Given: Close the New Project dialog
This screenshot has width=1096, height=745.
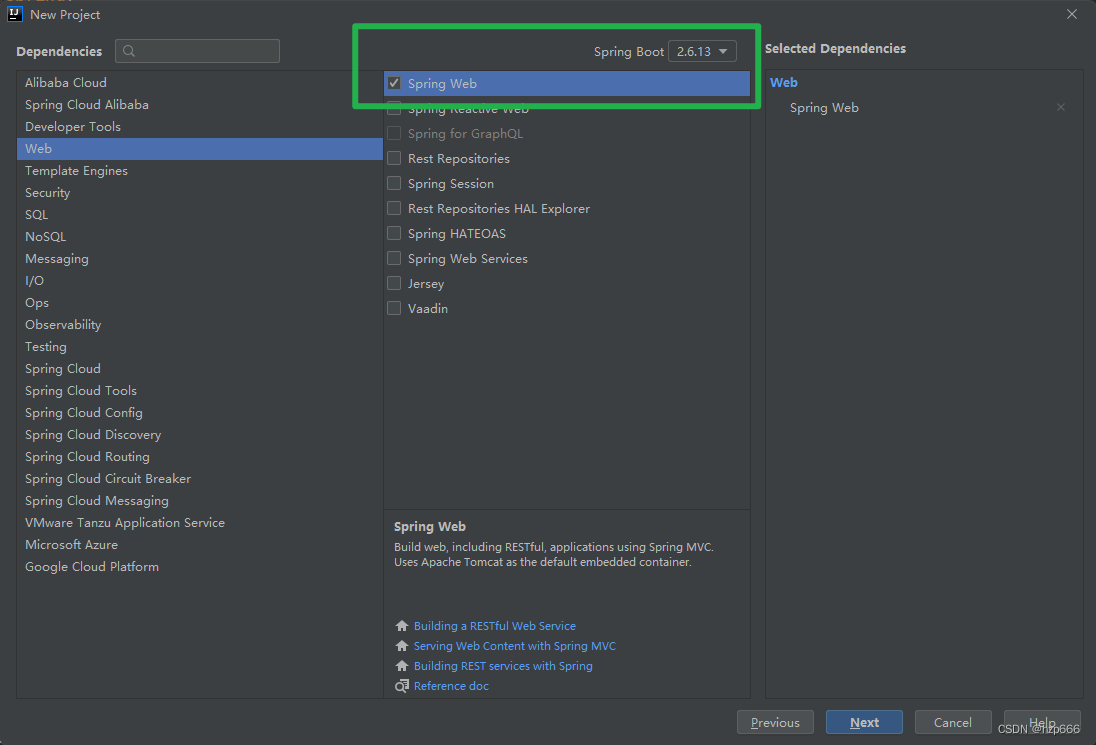Looking at the screenshot, I should click(x=1072, y=14).
